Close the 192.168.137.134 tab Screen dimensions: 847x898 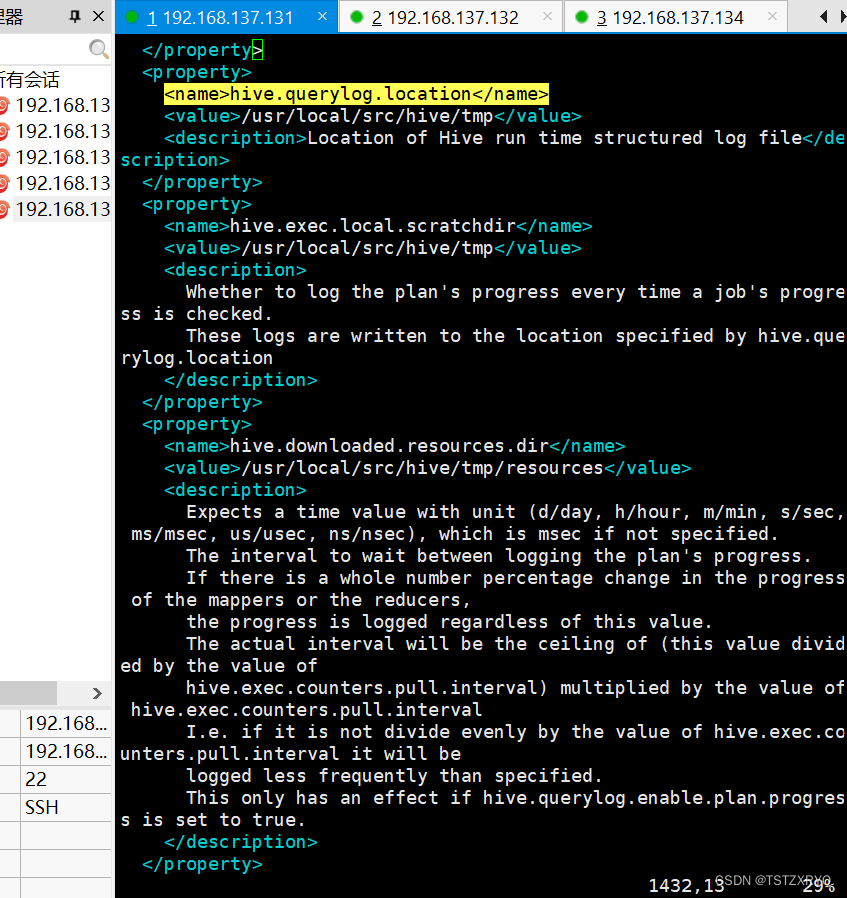[x=773, y=17]
